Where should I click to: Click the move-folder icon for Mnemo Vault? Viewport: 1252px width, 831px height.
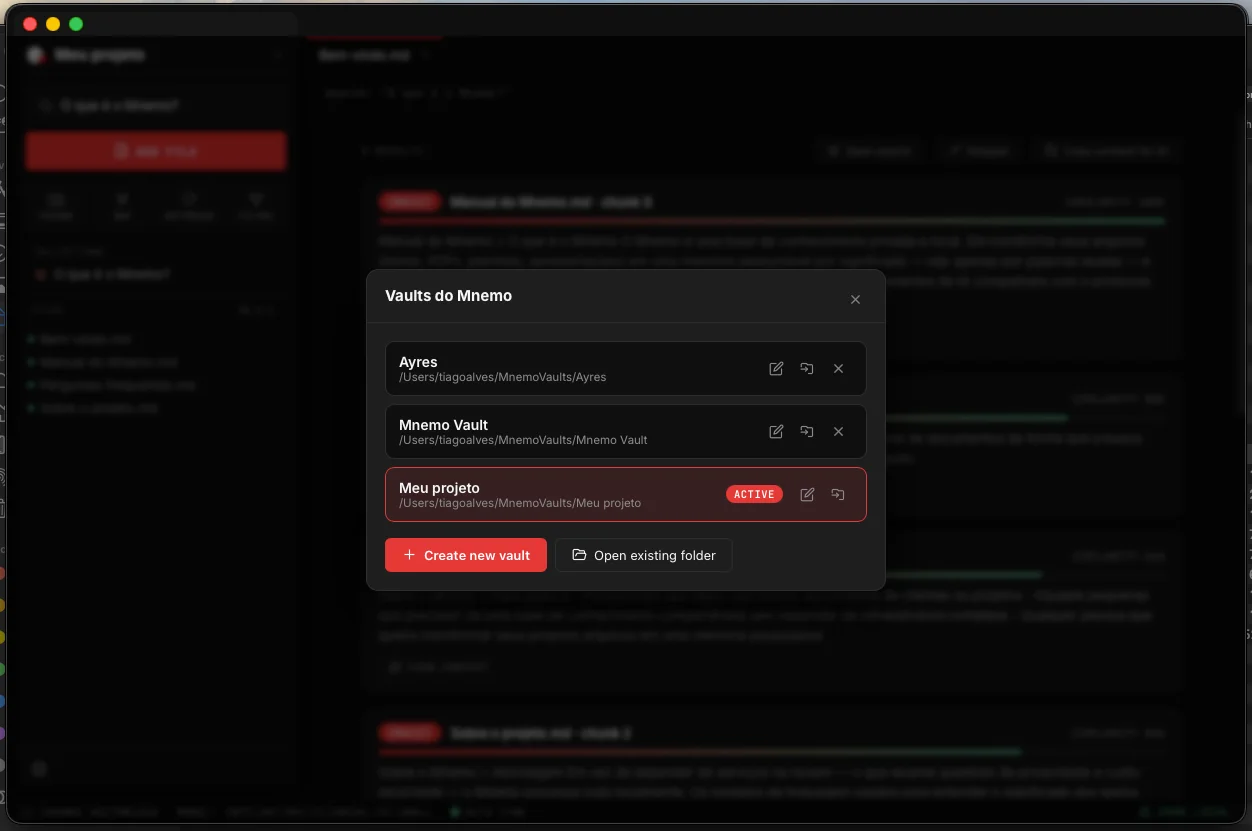tap(807, 432)
